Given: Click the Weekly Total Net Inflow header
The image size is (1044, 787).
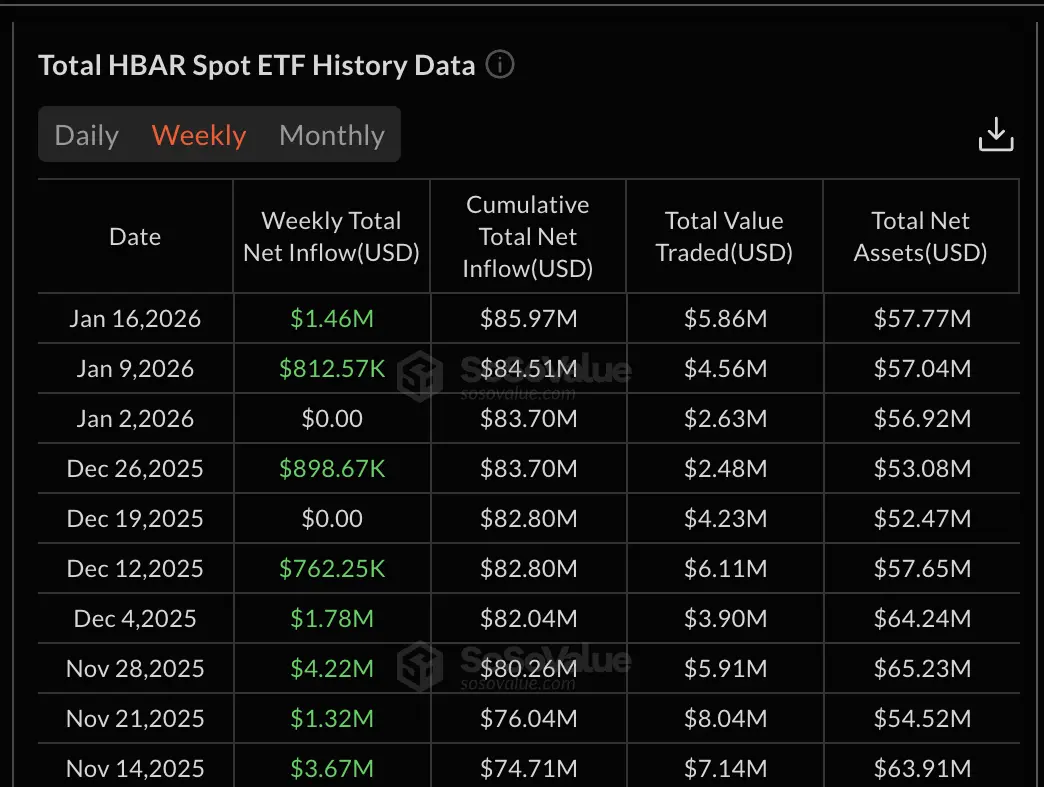Looking at the screenshot, I should [330, 236].
